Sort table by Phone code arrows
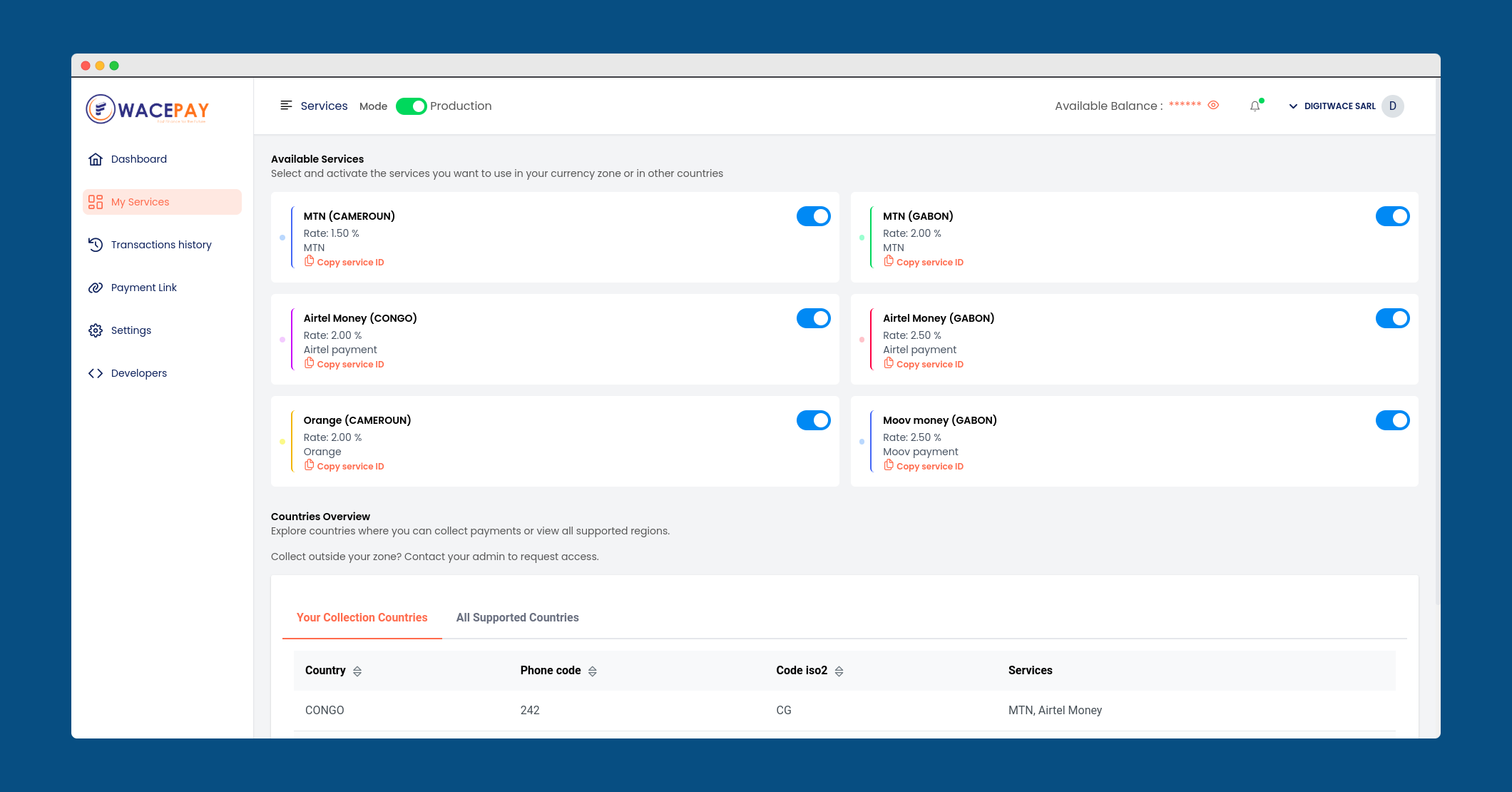The image size is (1512, 792). point(593,671)
